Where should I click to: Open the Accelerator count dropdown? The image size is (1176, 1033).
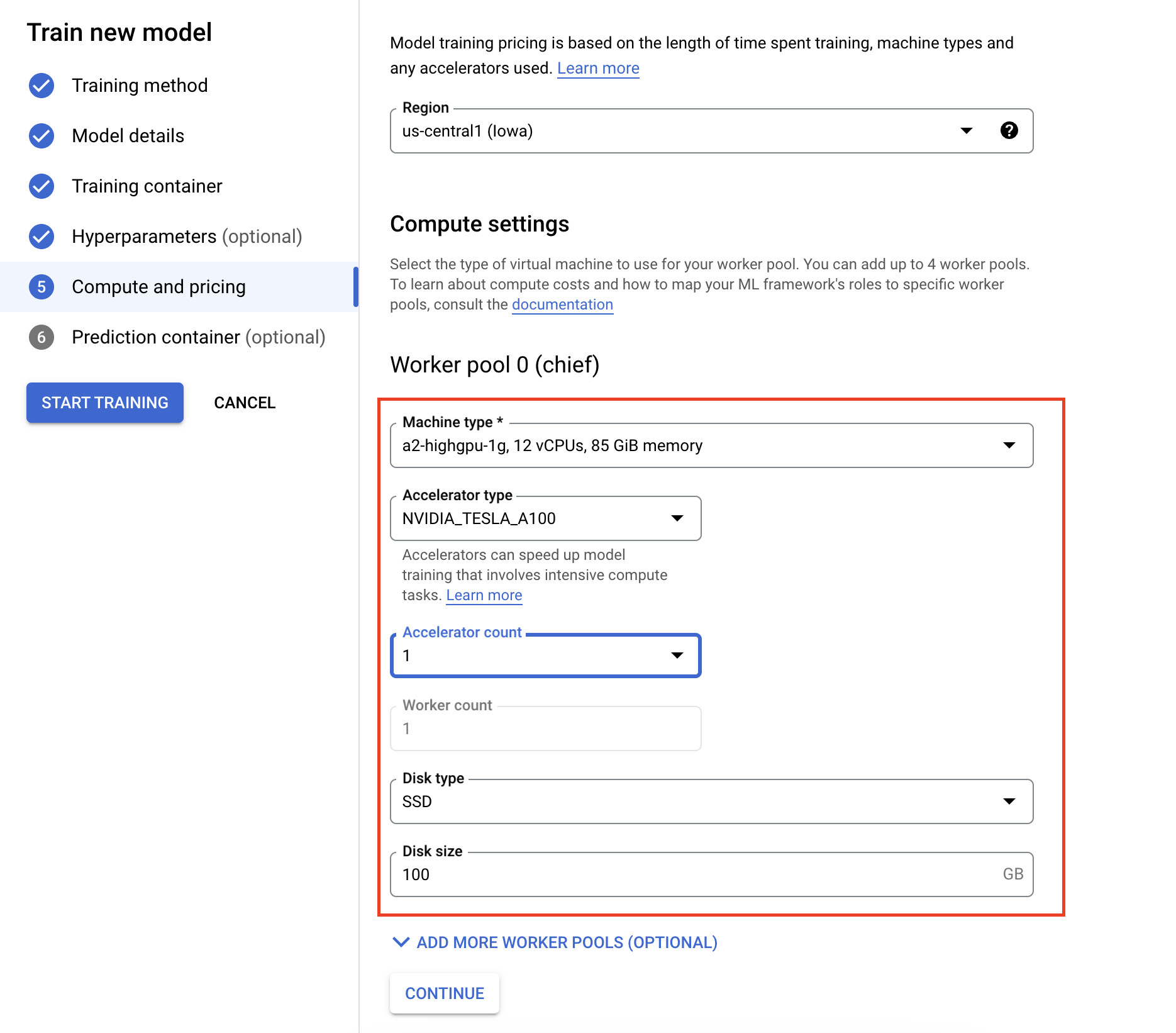[x=545, y=656]
